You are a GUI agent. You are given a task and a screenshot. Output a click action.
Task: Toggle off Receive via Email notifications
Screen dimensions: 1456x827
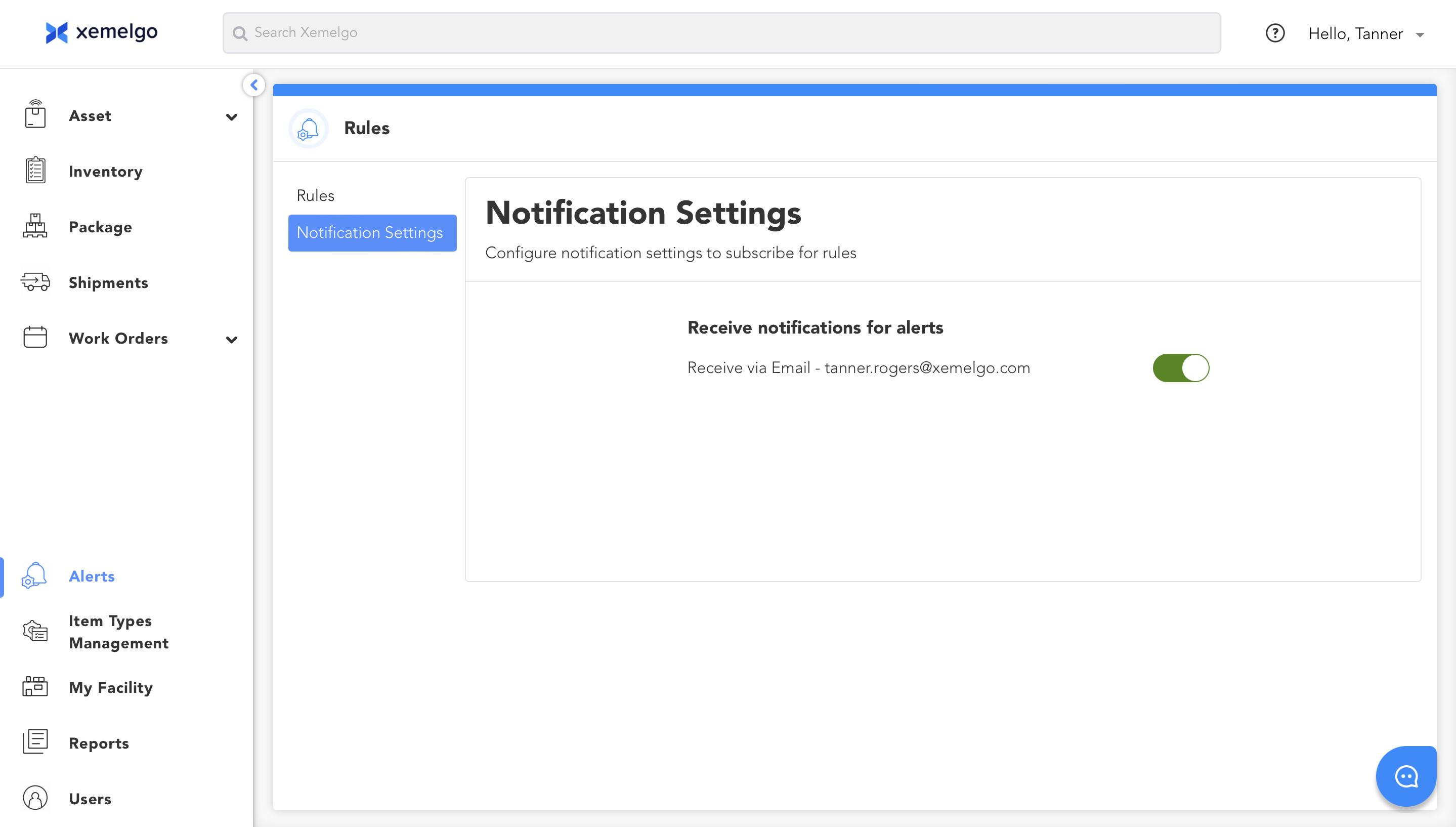[1181, 368]
